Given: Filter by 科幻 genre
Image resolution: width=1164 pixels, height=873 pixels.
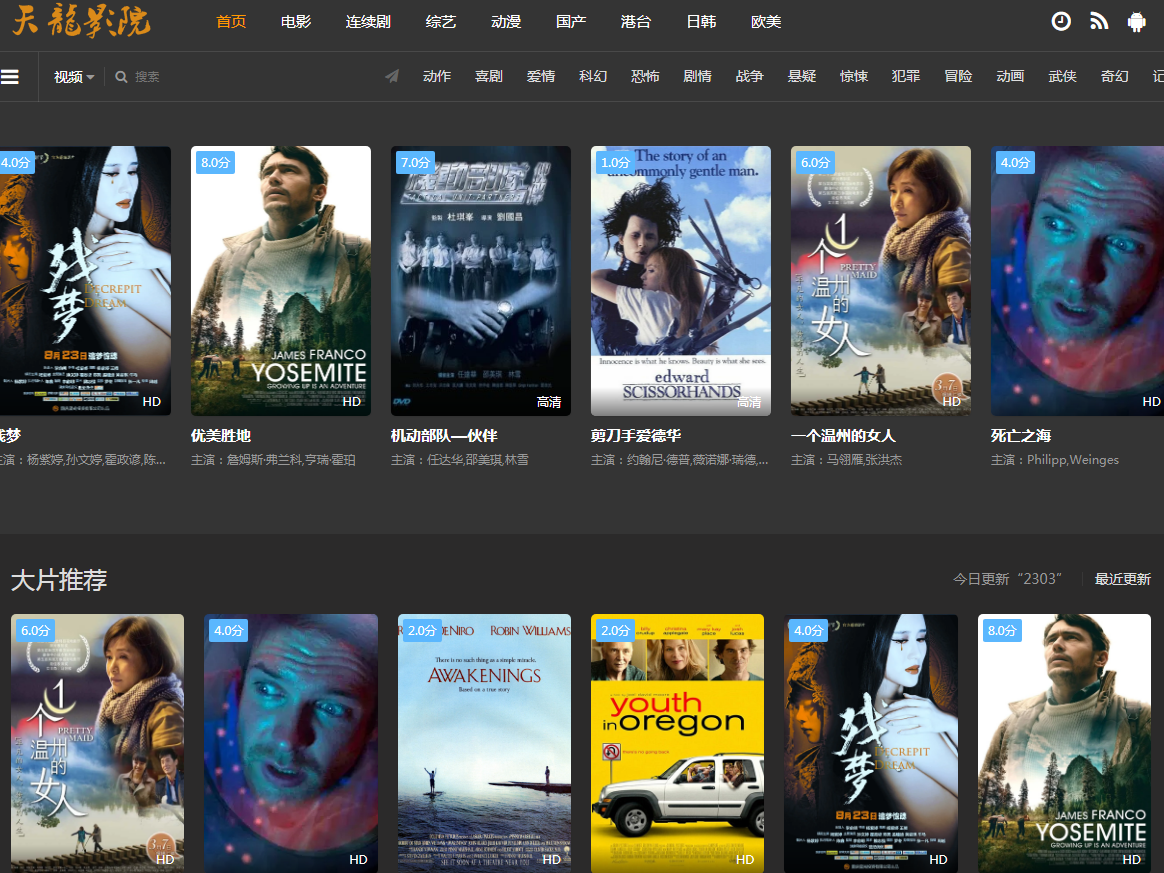Looking at the screenshot, I should [x=593, y=76].
